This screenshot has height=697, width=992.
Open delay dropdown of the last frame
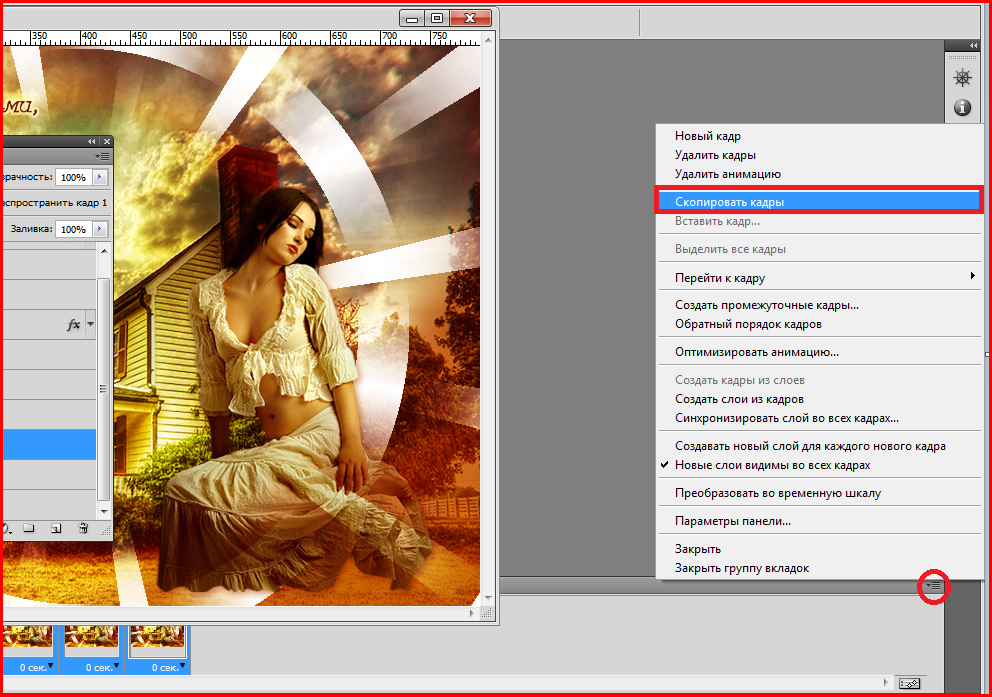coord(183,666)
